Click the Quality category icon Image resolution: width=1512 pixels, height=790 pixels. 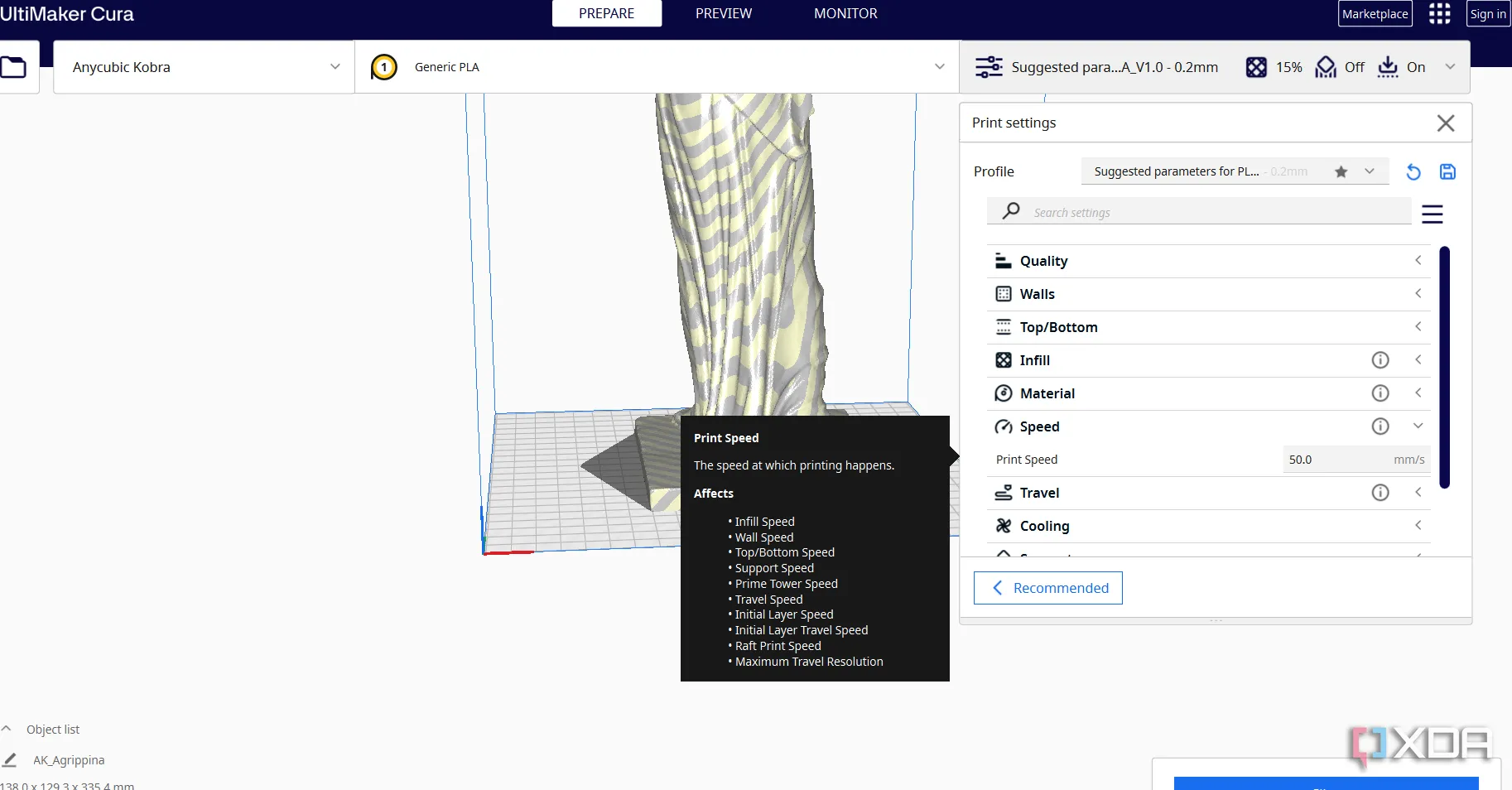[x=1004, y=261]
